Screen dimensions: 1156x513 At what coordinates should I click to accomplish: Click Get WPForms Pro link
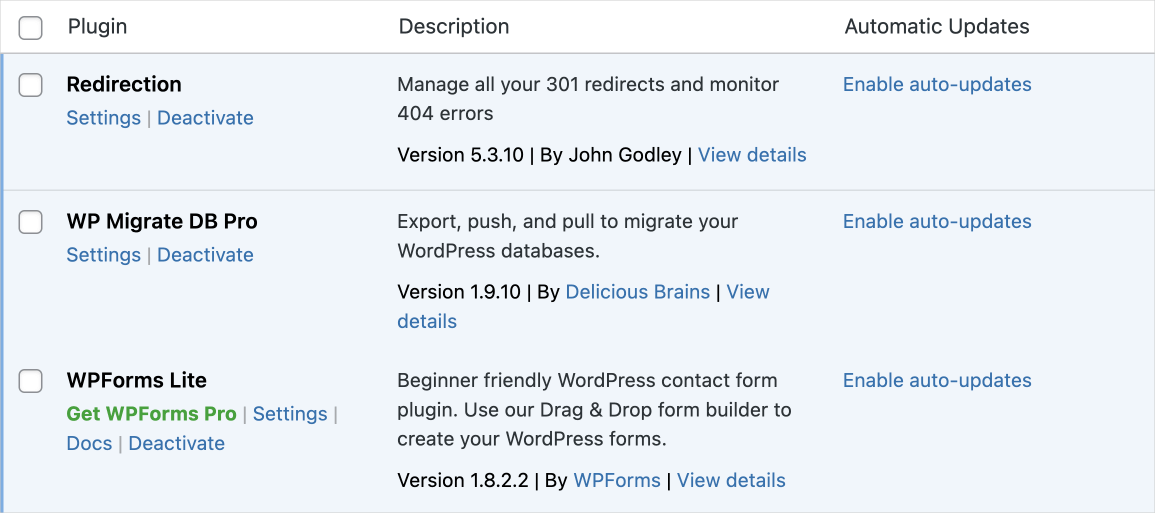pos(151,414)
